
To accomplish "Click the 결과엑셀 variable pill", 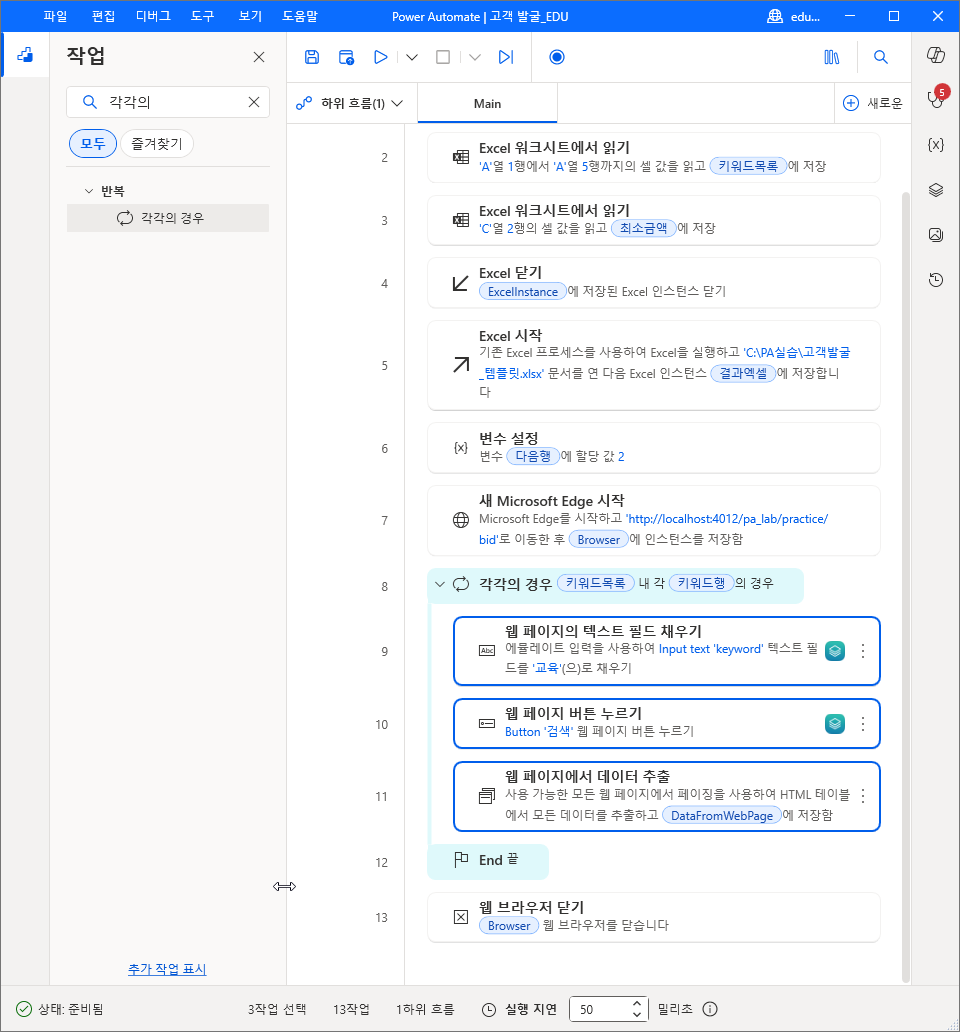I will [743, 373].
